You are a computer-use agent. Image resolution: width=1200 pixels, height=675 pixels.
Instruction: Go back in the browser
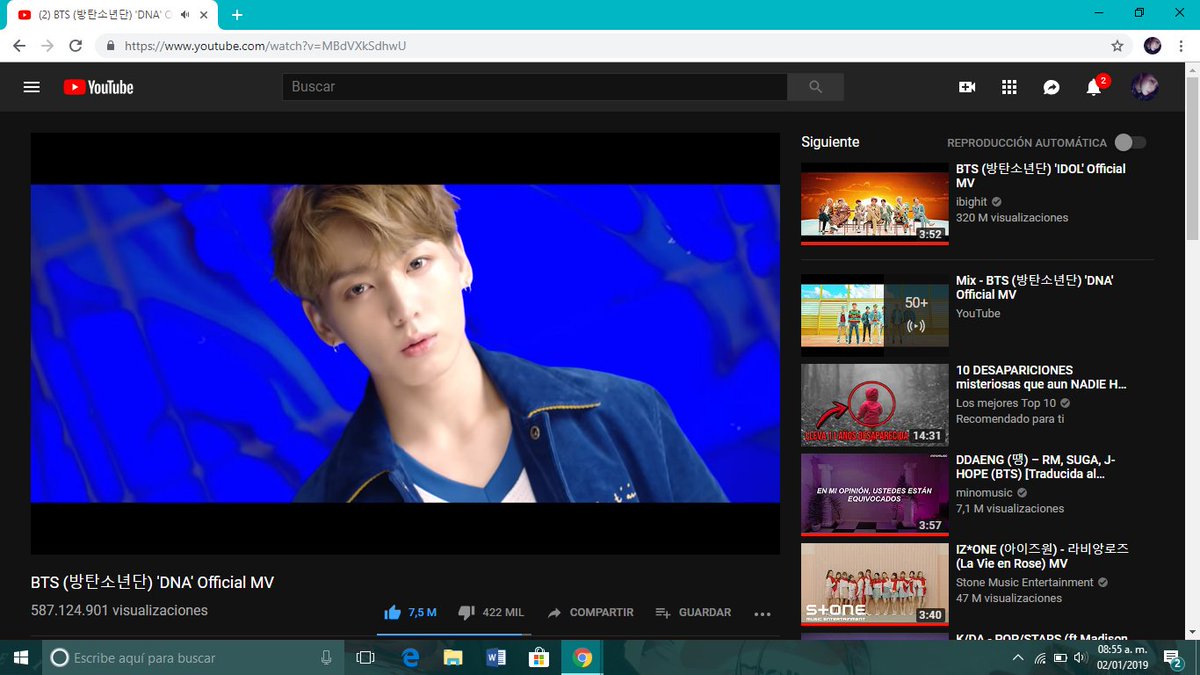pyautogui.click(x=19, y=46)
